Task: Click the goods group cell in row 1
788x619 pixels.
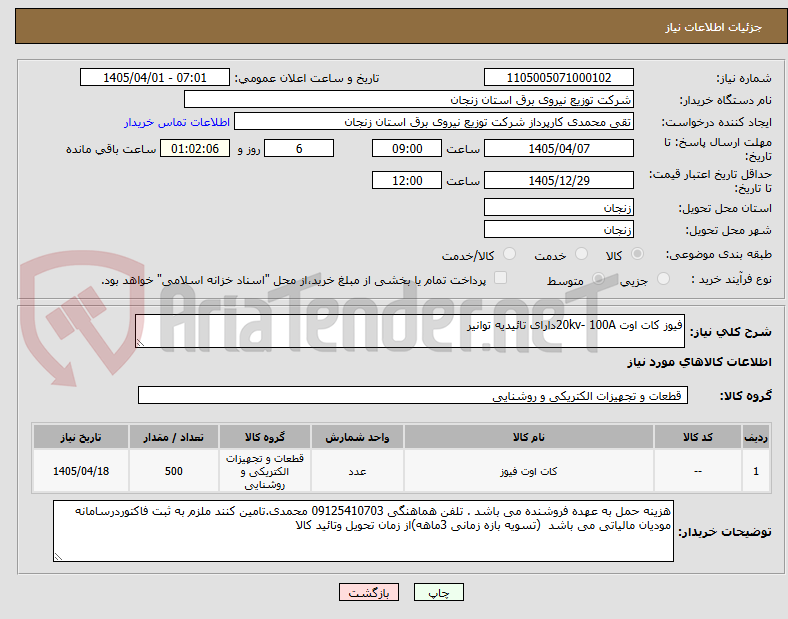Action: tap(265, 471)
